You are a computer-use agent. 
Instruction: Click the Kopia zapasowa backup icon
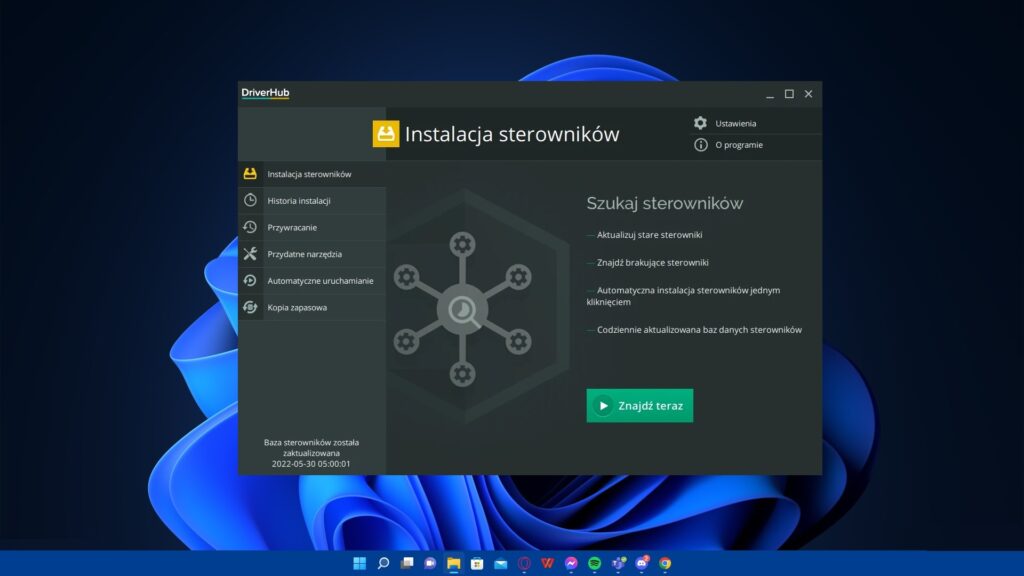[x=250, y=307]
